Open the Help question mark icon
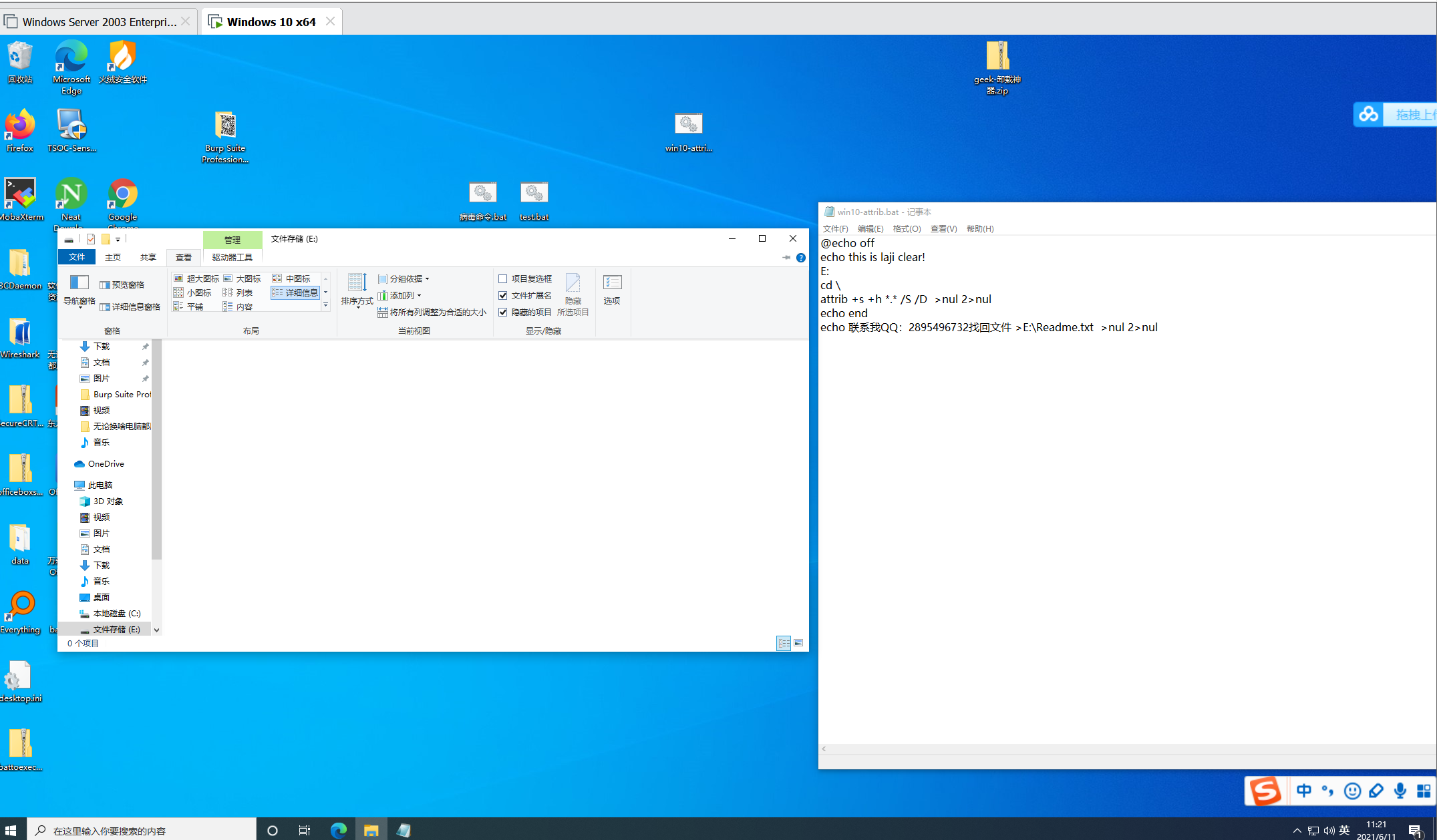This screenshot has height=840, width=1437. (801, 258)
